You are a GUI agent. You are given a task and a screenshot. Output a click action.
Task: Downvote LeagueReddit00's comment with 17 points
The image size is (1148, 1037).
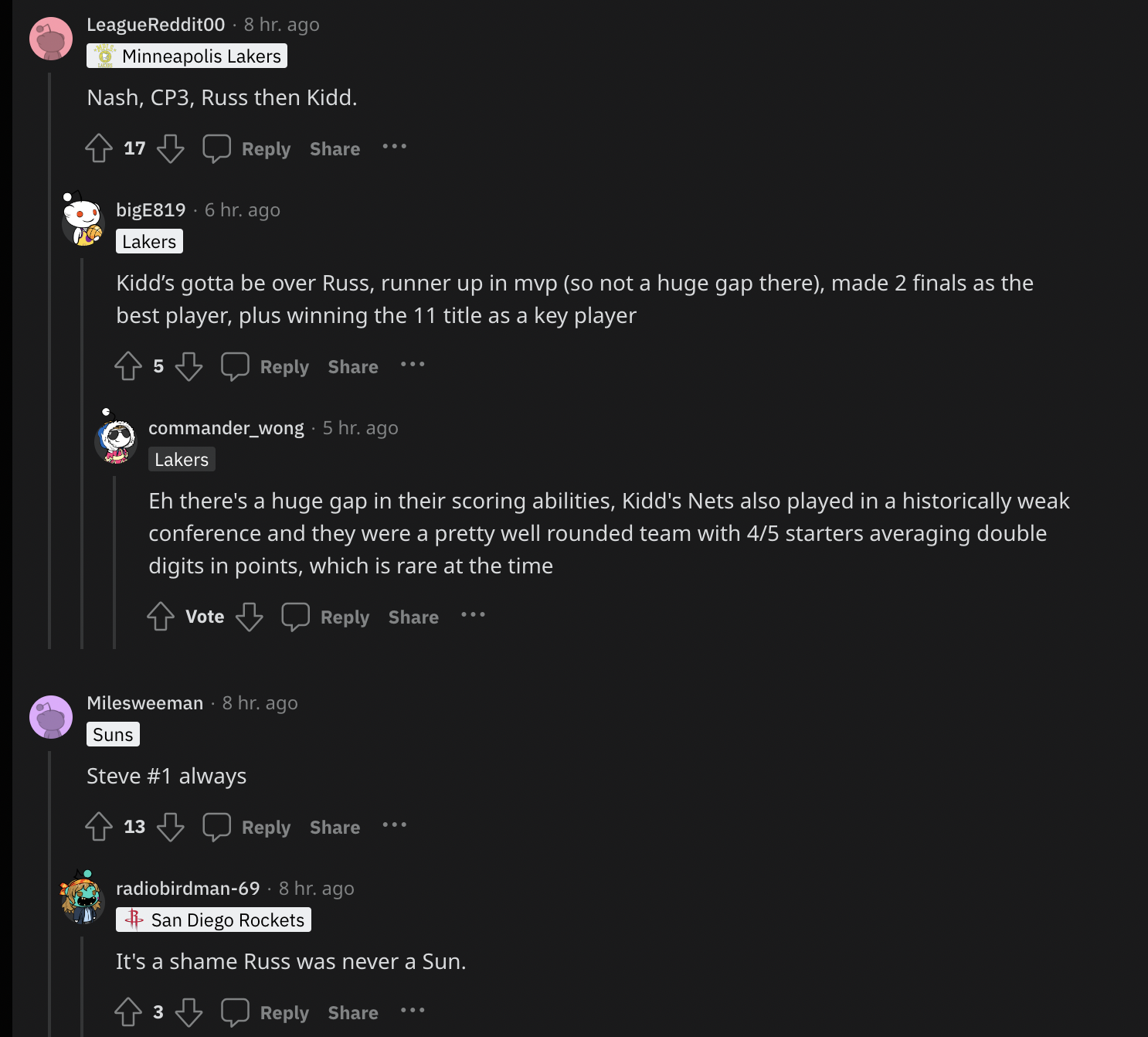pyautogui.click(x=171, y=148)
